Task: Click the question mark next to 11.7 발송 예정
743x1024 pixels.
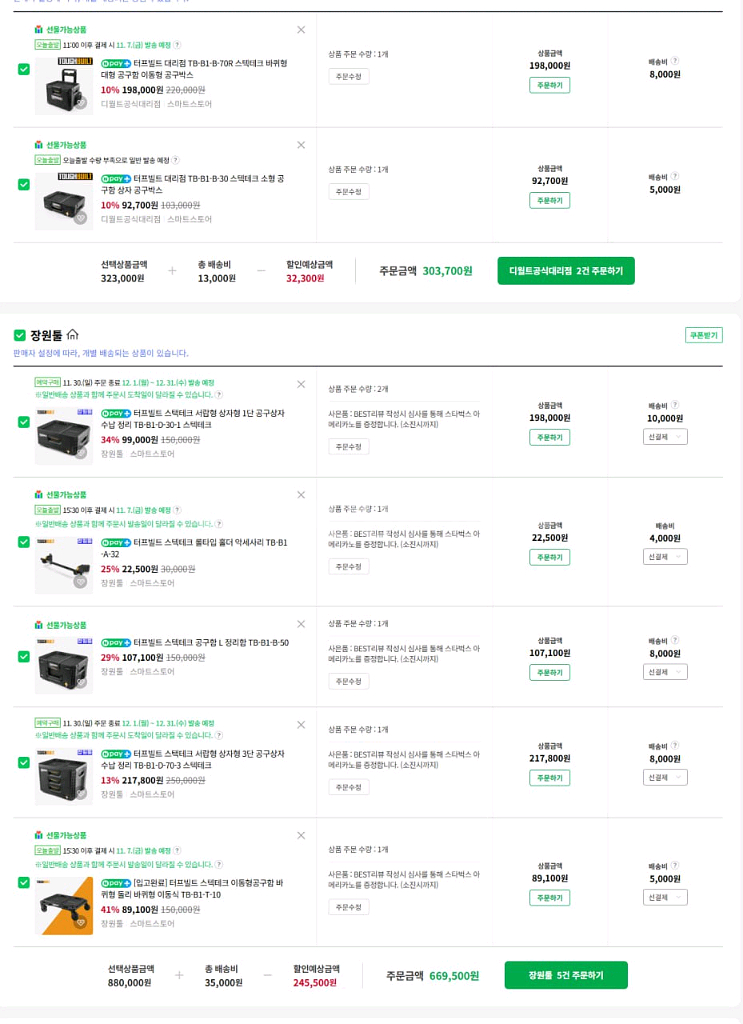Action: (177, 45)
